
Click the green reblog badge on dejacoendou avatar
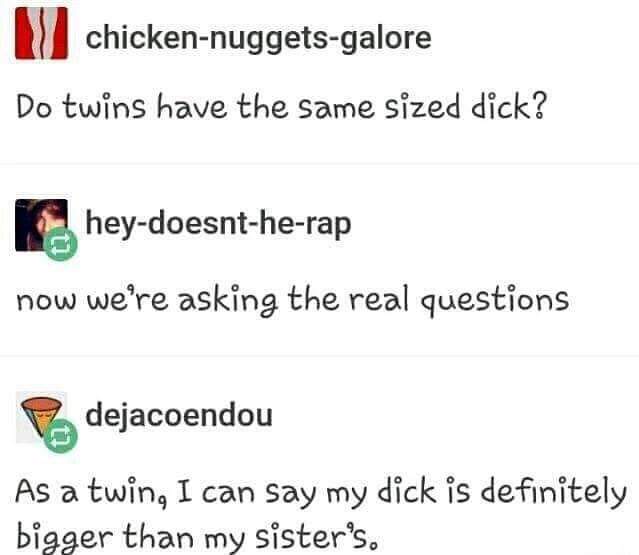(x=61, y=436)
